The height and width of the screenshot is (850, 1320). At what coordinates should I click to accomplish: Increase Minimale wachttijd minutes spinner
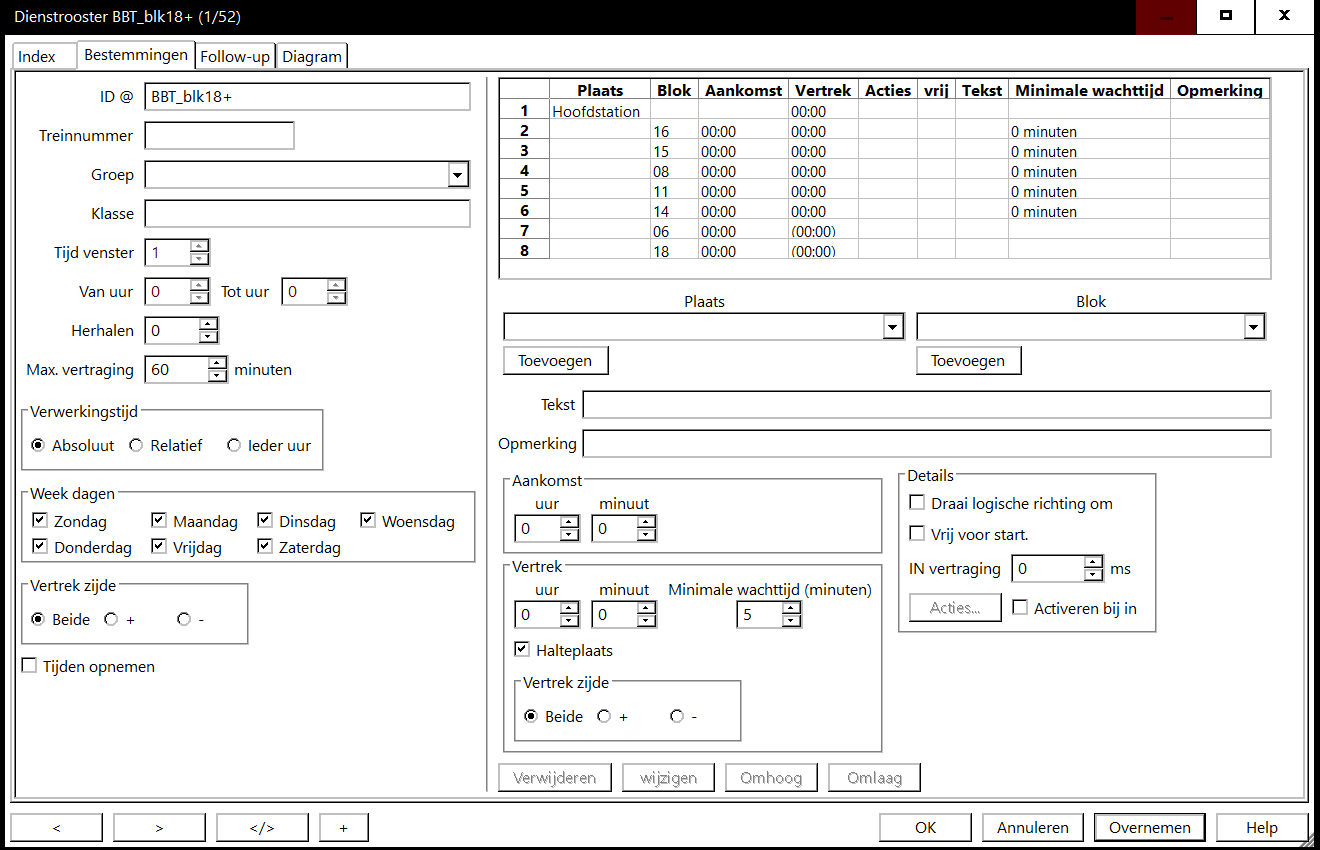click(791, 609)
